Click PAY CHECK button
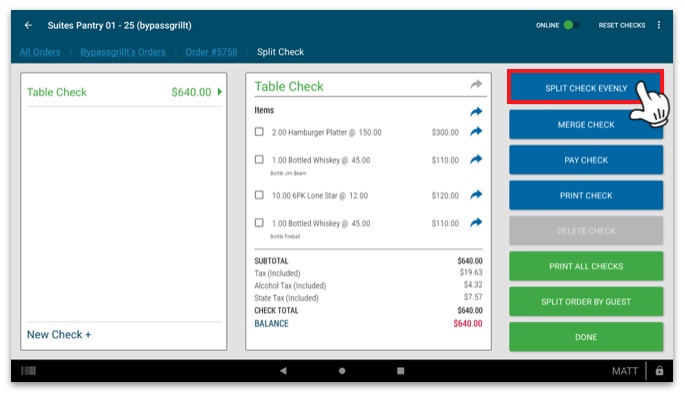Viewport: 685px width, 393px height. pos(586,160)
